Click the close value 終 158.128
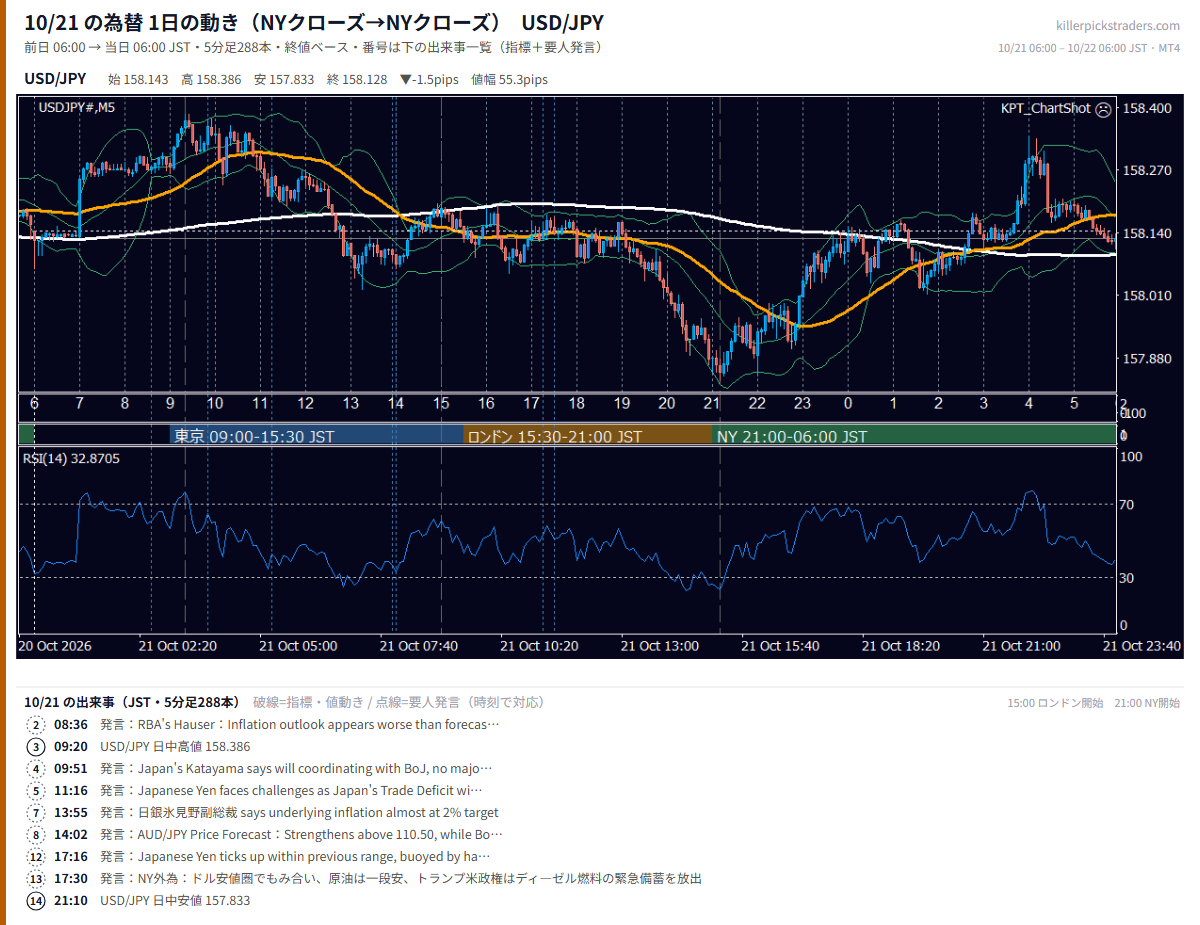Image resolution: width=1200 pixels, height=925 pixels. click(357, 80)
